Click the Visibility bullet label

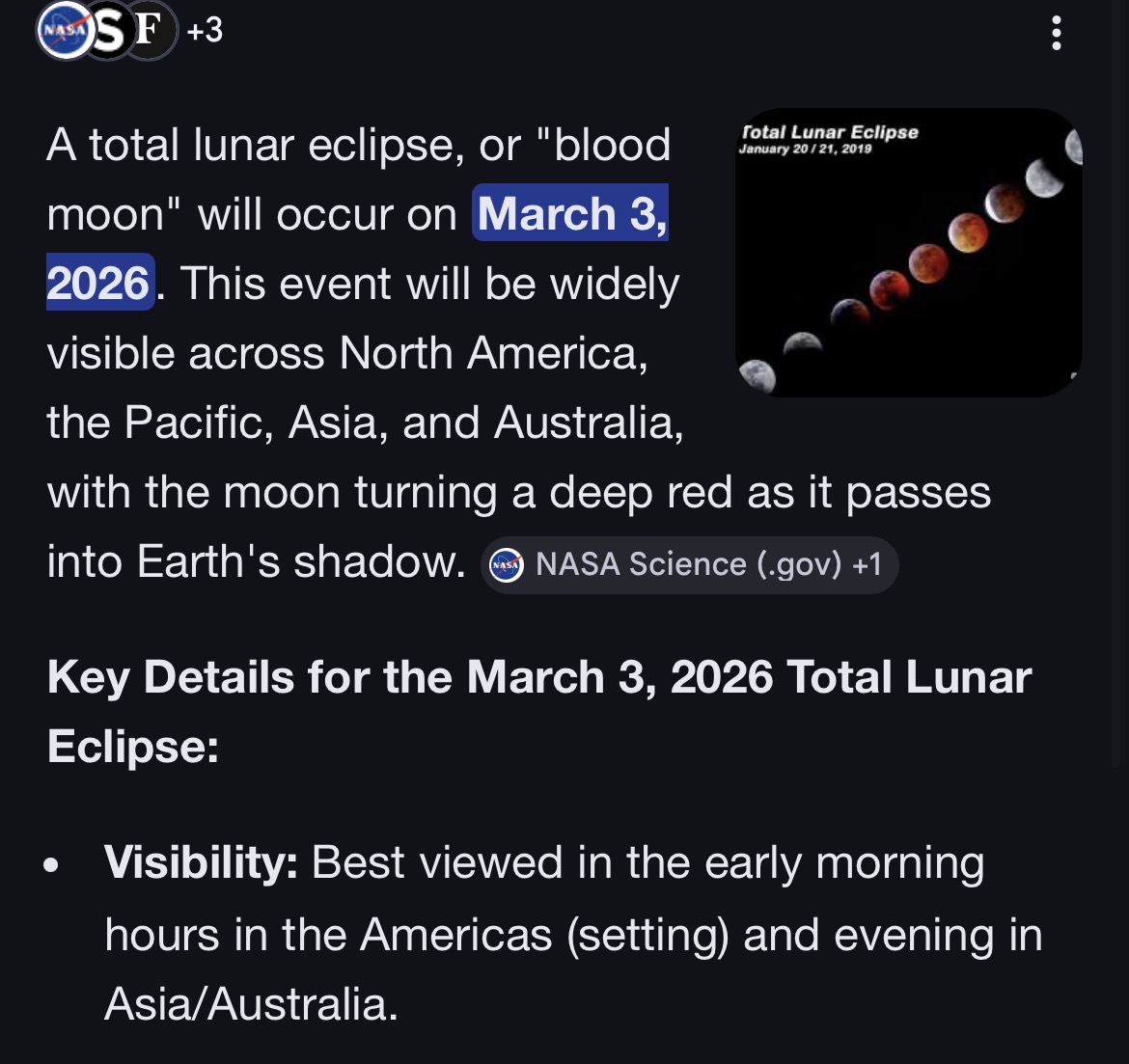point(201,861)
